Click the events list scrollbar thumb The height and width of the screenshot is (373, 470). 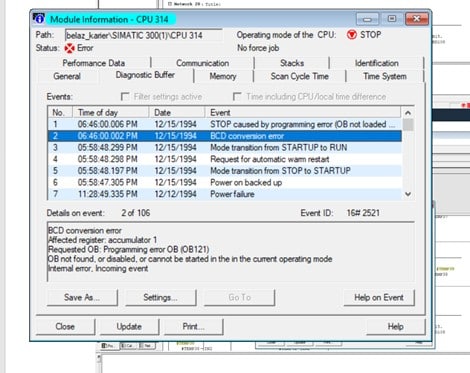click(x=408, y=125)
